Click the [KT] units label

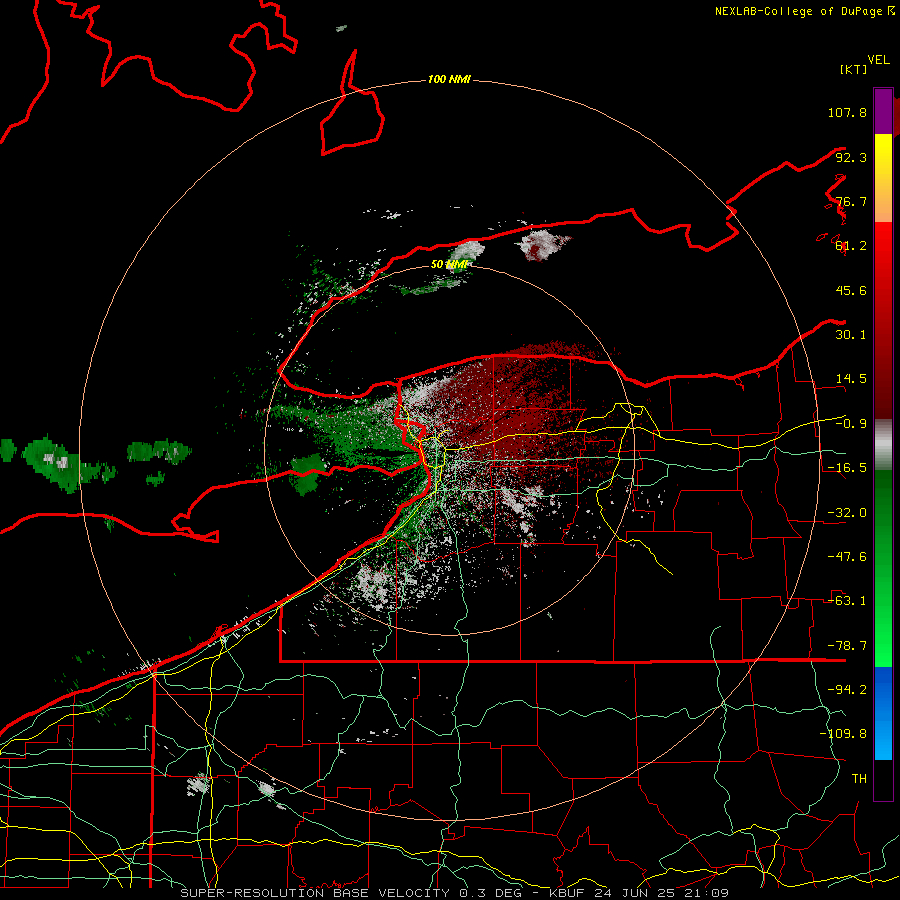(853, 69)
